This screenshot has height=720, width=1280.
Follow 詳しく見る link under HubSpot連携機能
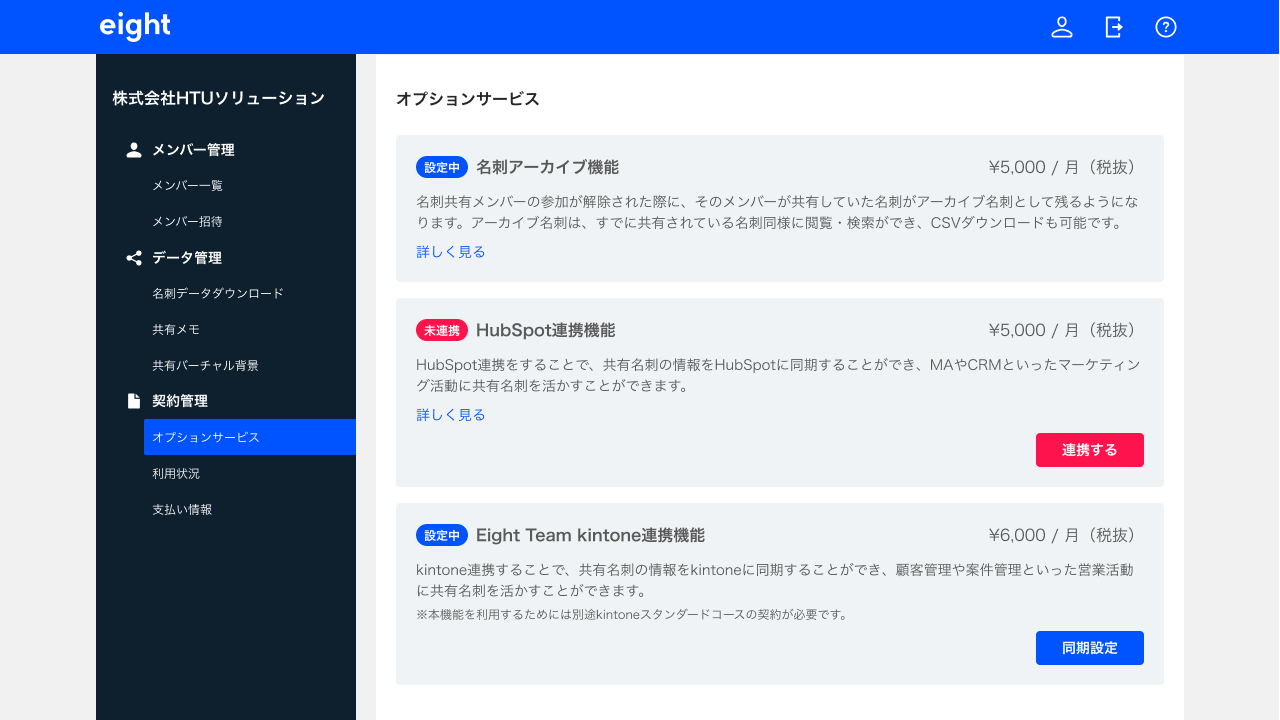[x=451, y=415]
